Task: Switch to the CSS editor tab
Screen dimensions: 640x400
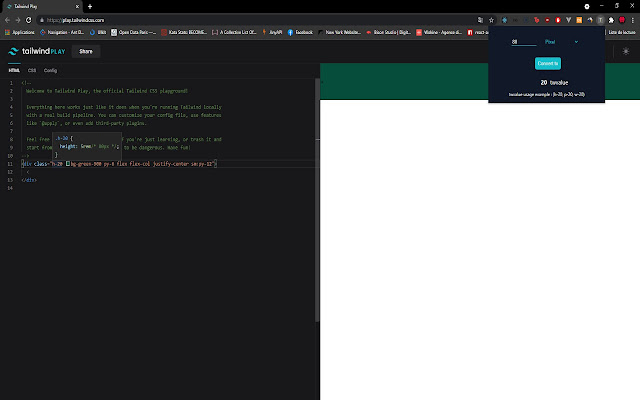Action: pyautogui.click(x=32, y=70)
